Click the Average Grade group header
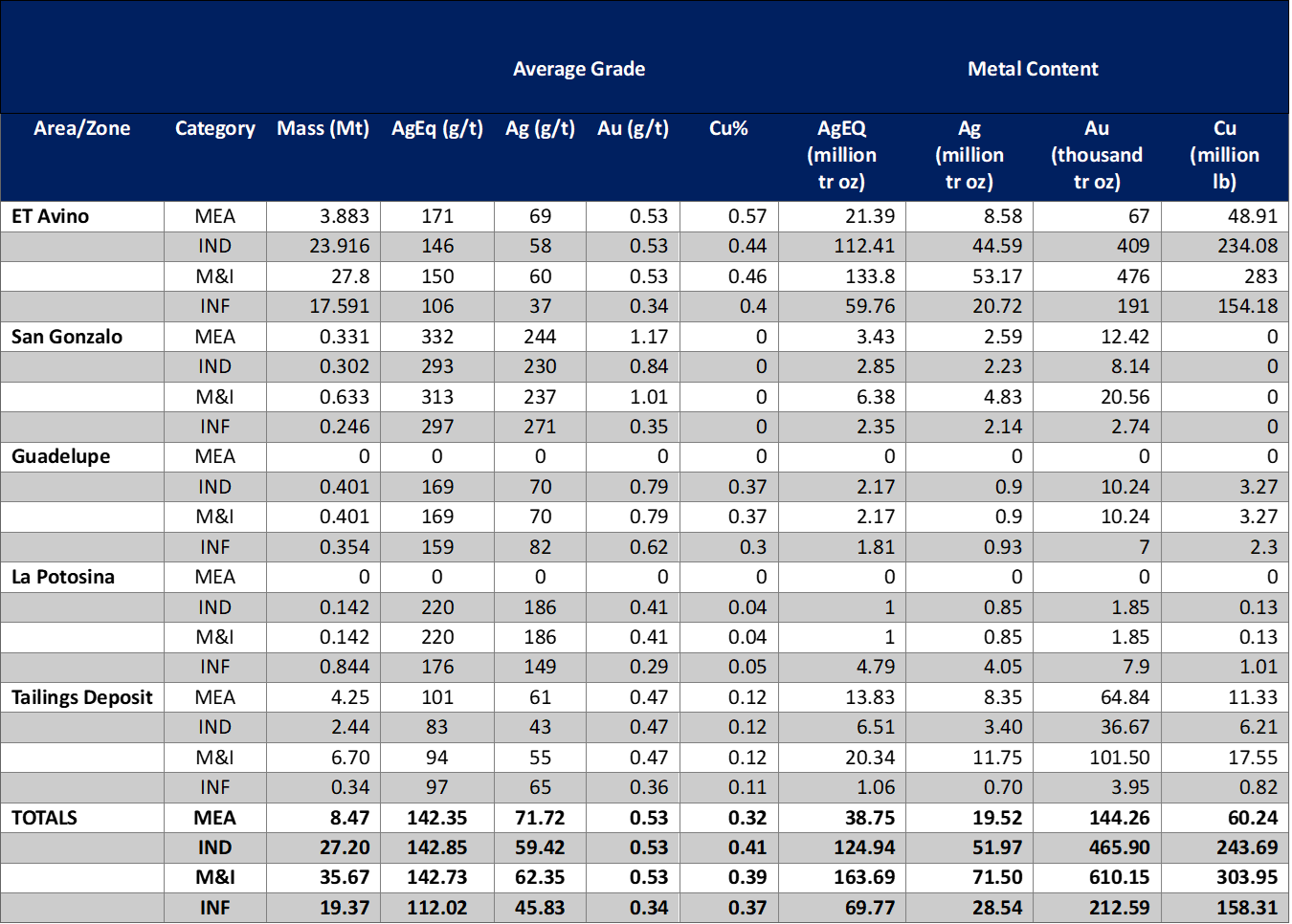The image size is (1292, 924). [x=578, y=69]
